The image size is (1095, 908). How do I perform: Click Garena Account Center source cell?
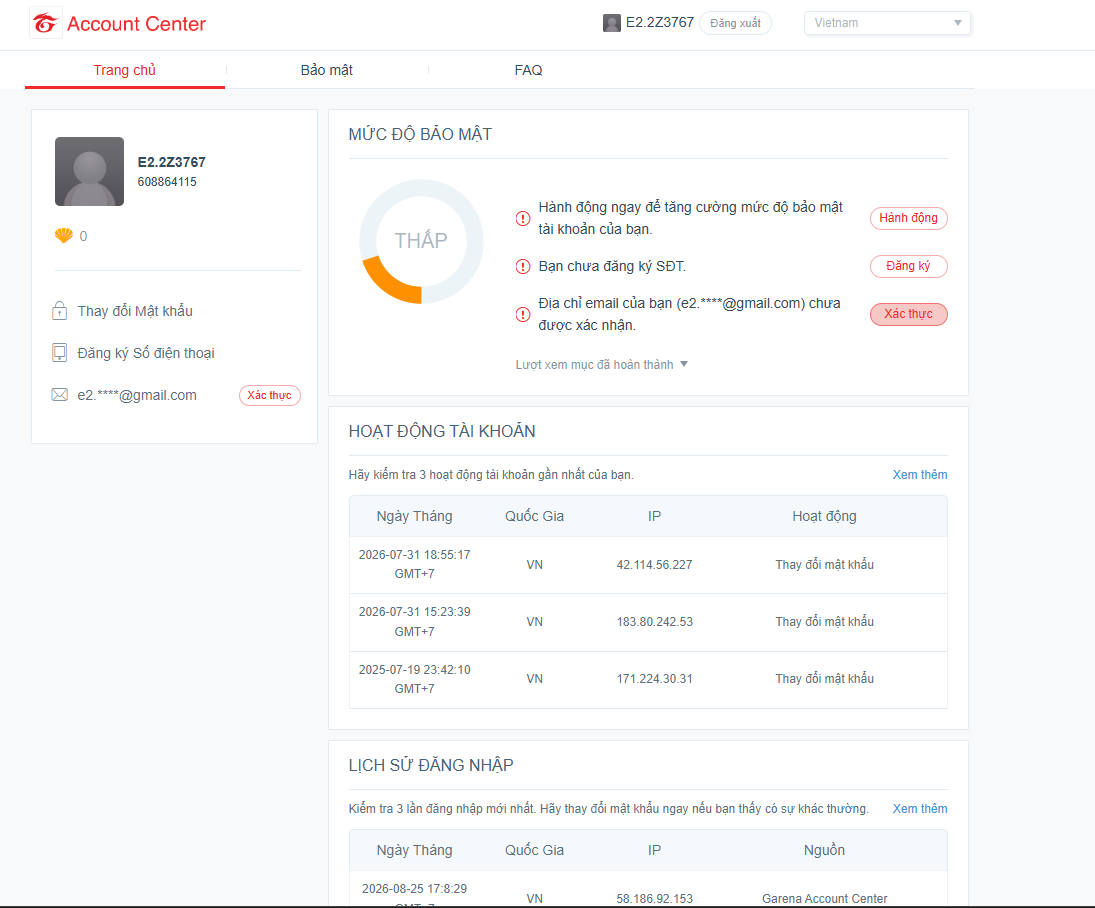coord(825,898)
